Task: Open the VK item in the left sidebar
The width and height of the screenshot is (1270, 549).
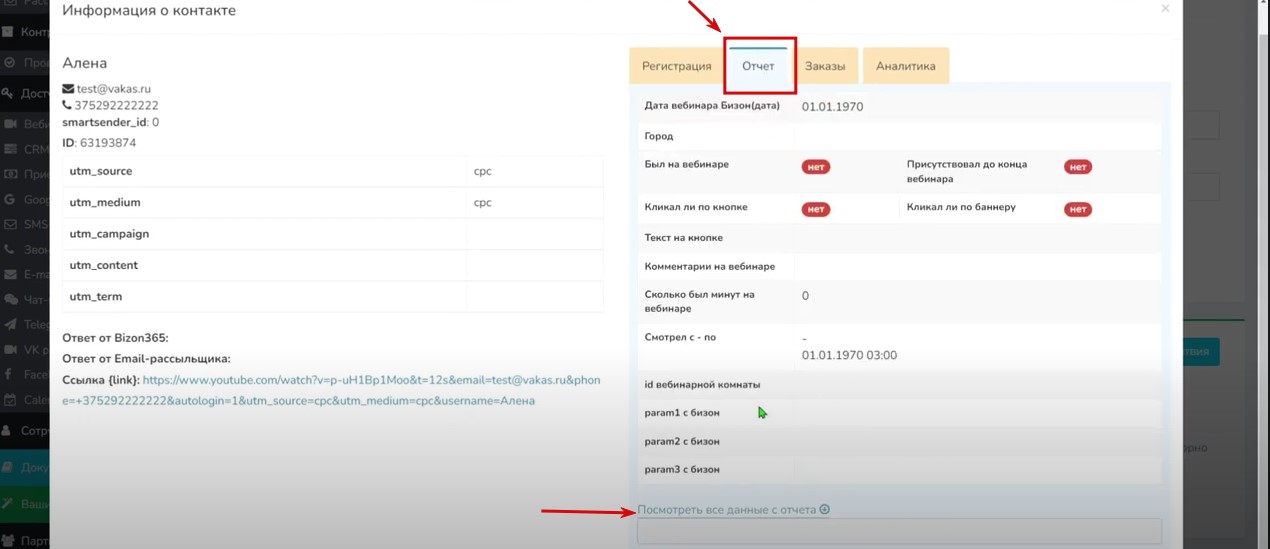Action: [10, 350]
